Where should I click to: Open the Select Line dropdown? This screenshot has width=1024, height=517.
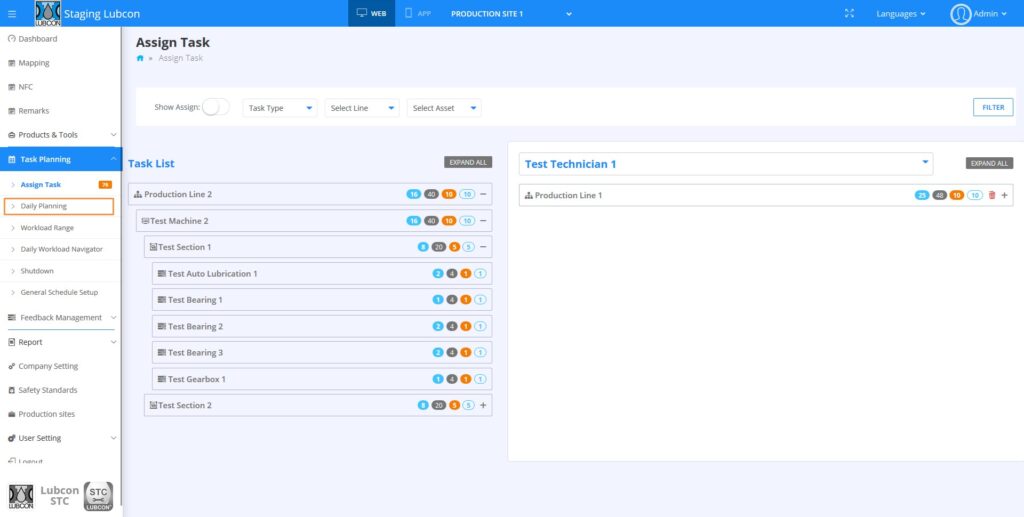[362, 108]
